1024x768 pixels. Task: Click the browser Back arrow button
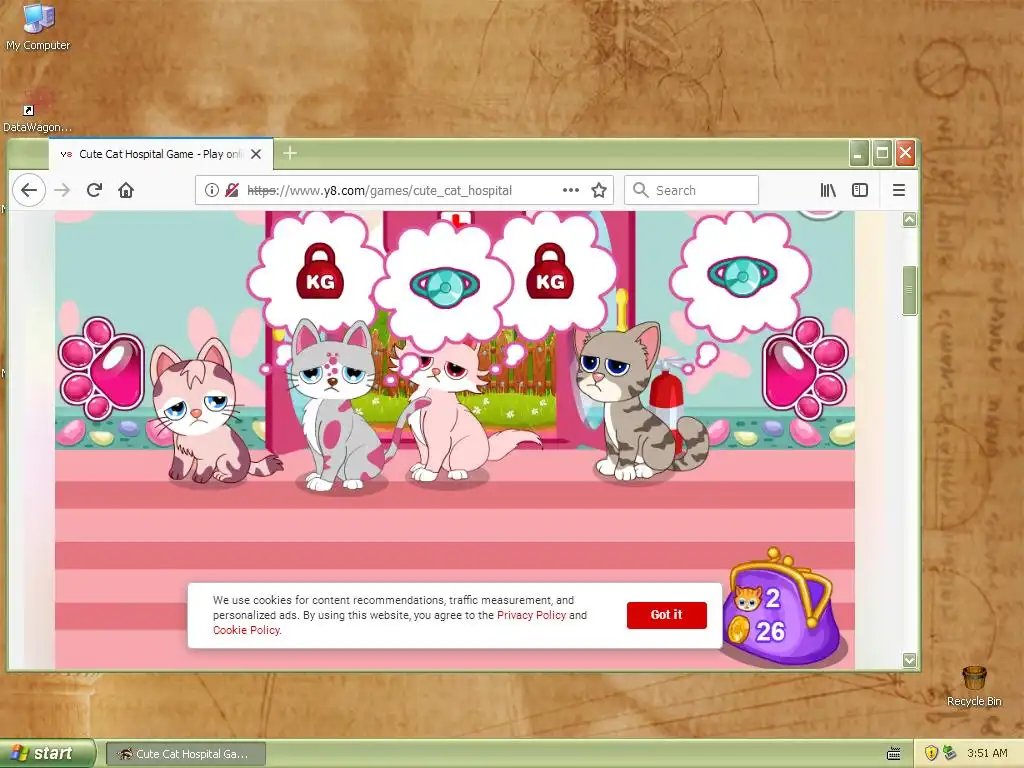(29, 190)
